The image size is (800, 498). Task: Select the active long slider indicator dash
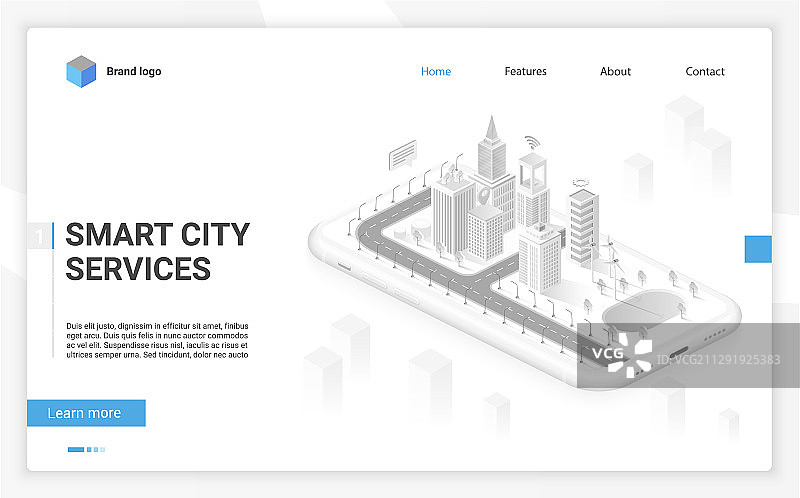click(x=75, y=449)
